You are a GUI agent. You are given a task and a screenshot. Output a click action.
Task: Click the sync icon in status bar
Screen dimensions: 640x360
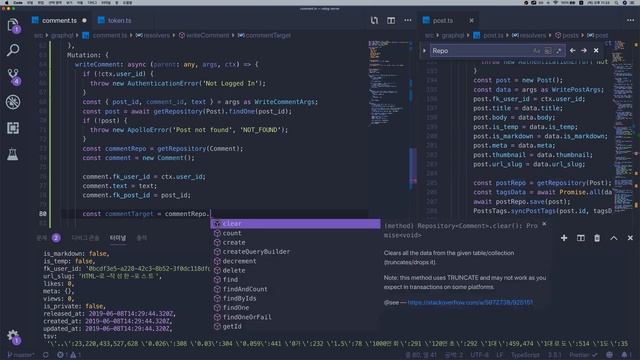pyautogui.click(x=46, y=355)
